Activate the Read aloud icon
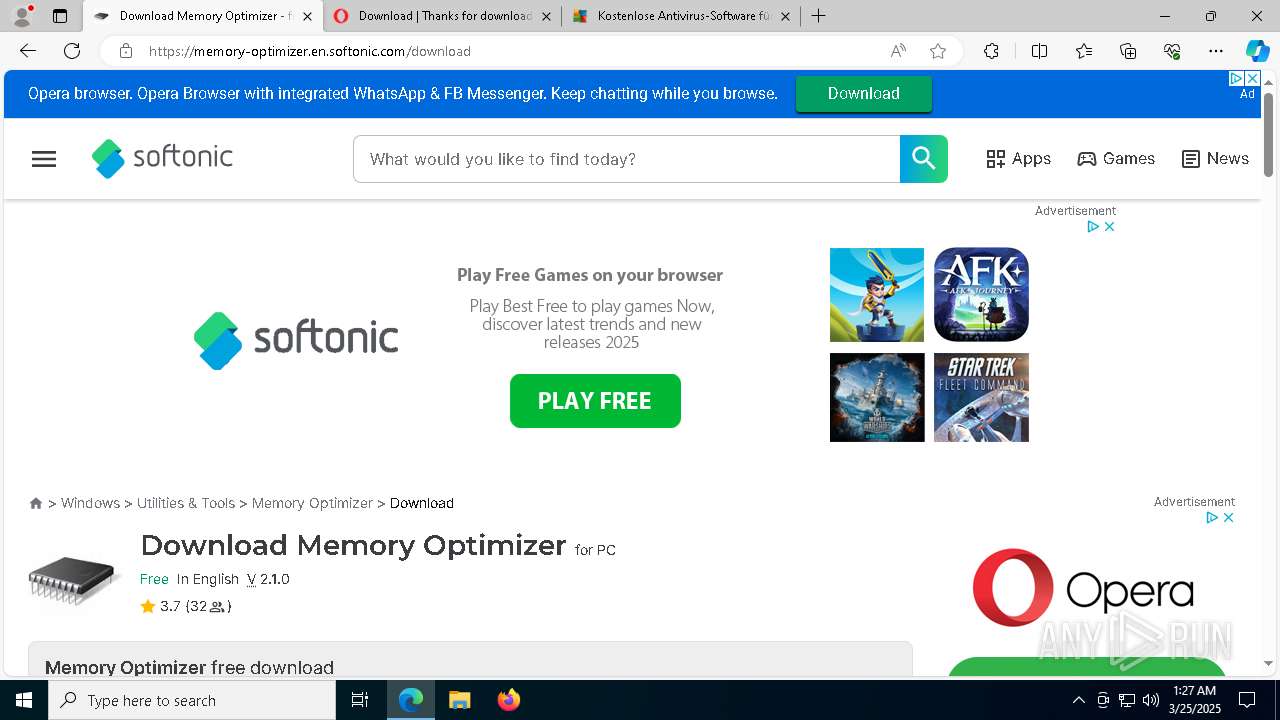The image size is (1280, 720). [898, 51]
